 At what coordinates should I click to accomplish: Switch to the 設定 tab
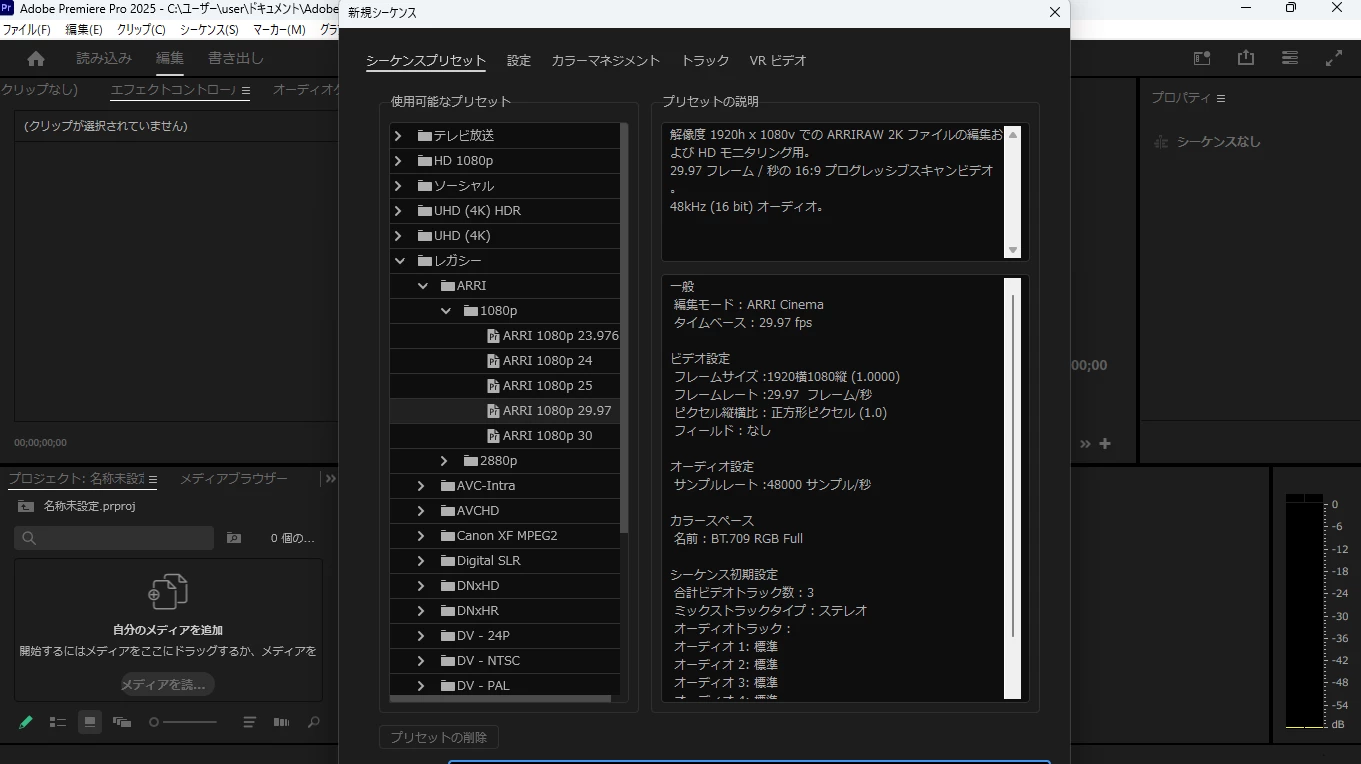click(519, 61)
